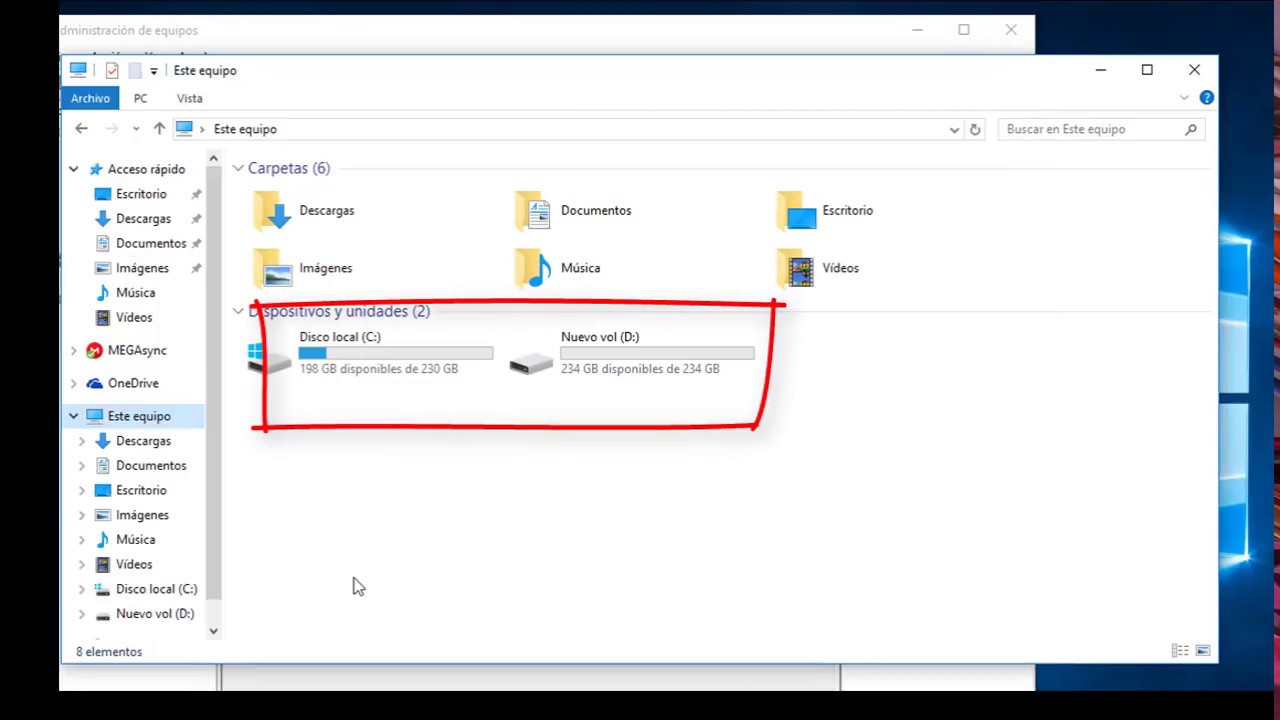Collapse the Carpetas (6) group
1280x720 pixels.
coord(238,168)
